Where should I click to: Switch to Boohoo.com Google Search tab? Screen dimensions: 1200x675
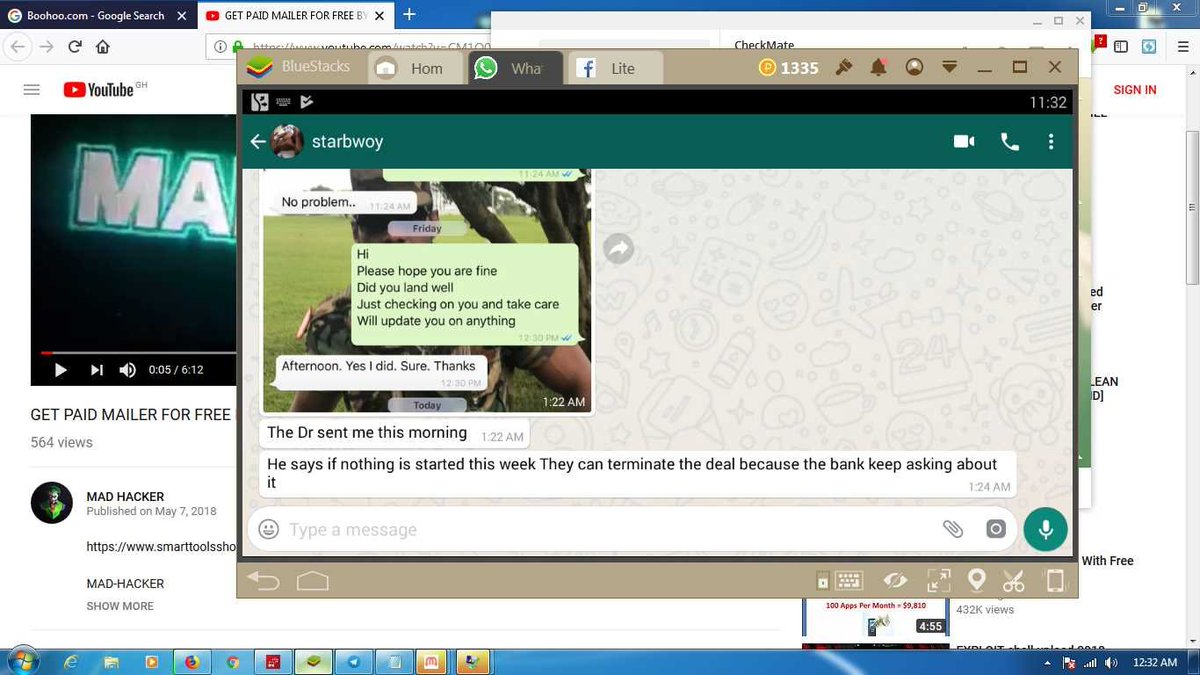pos(97,15)
